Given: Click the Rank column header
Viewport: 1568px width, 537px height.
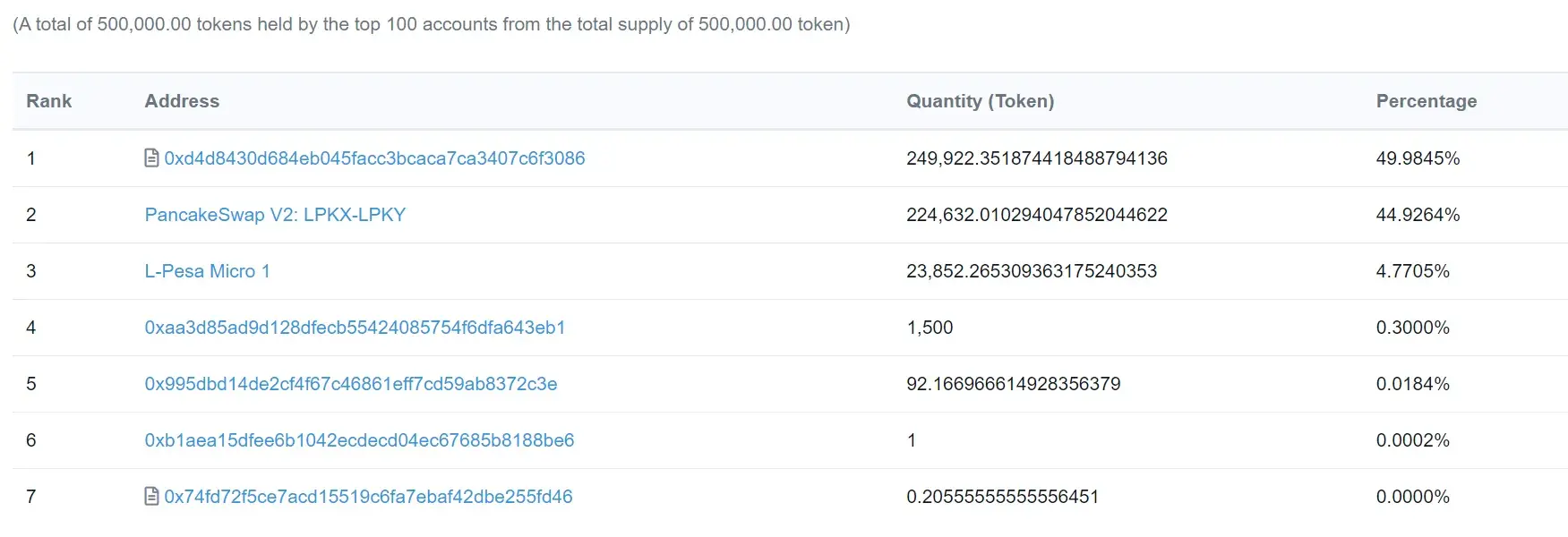Looking at the screenshot, I should [48, 101].
